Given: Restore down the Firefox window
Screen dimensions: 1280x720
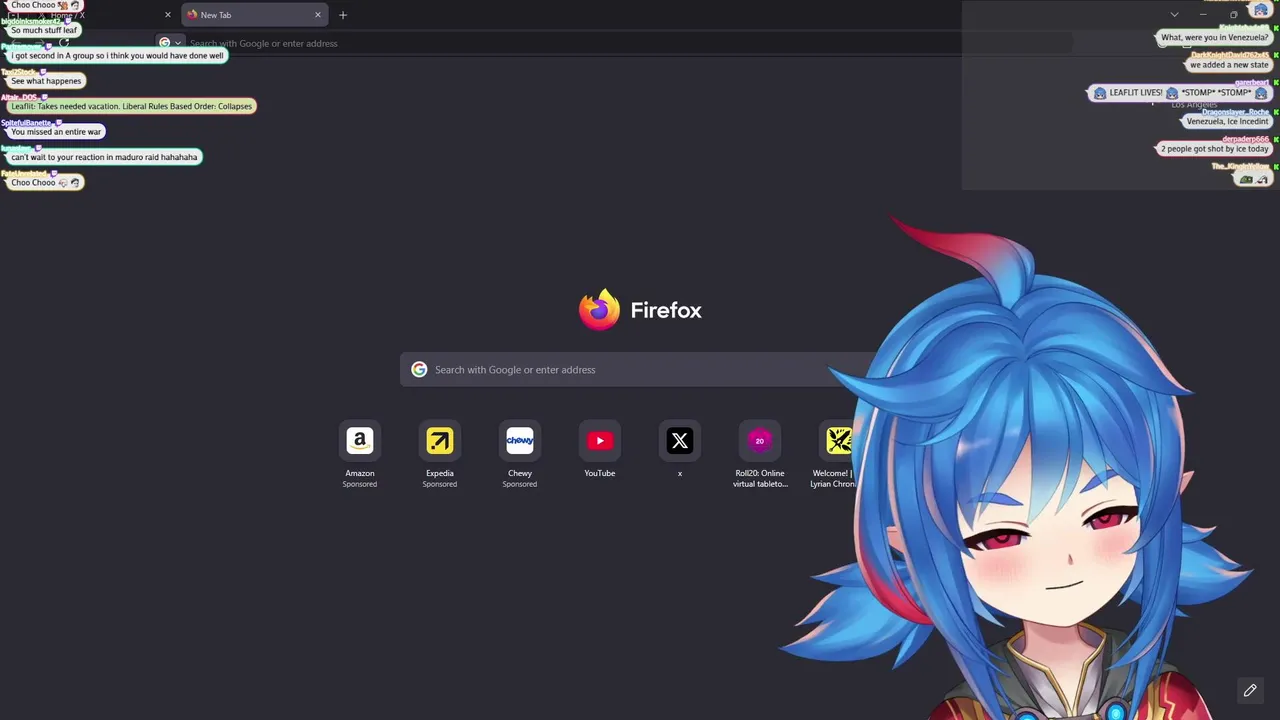Looking at the screenshot, I should coord(1233,15).
